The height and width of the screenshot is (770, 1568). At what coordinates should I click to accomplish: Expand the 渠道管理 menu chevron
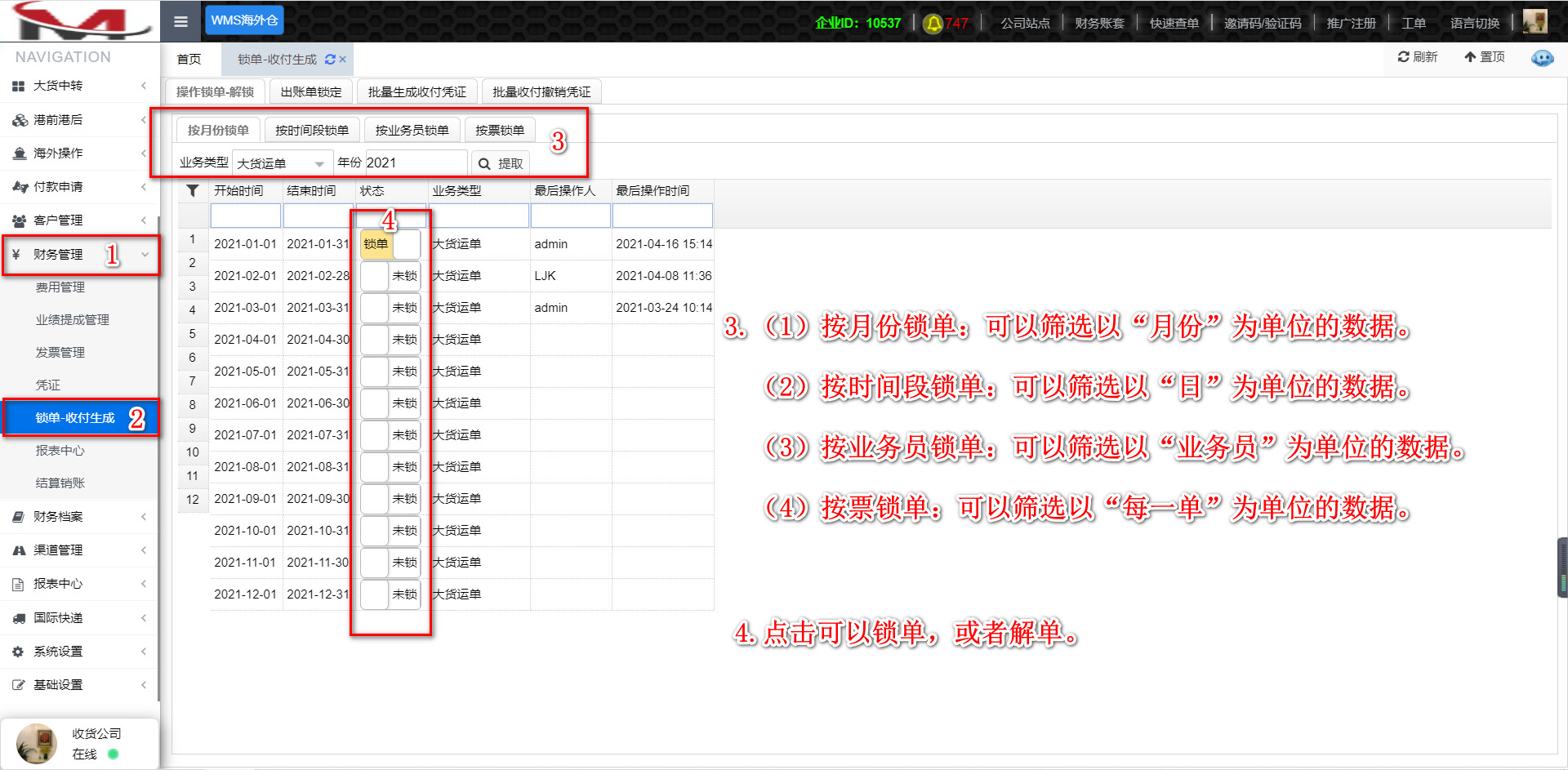[x=144, y=550]
